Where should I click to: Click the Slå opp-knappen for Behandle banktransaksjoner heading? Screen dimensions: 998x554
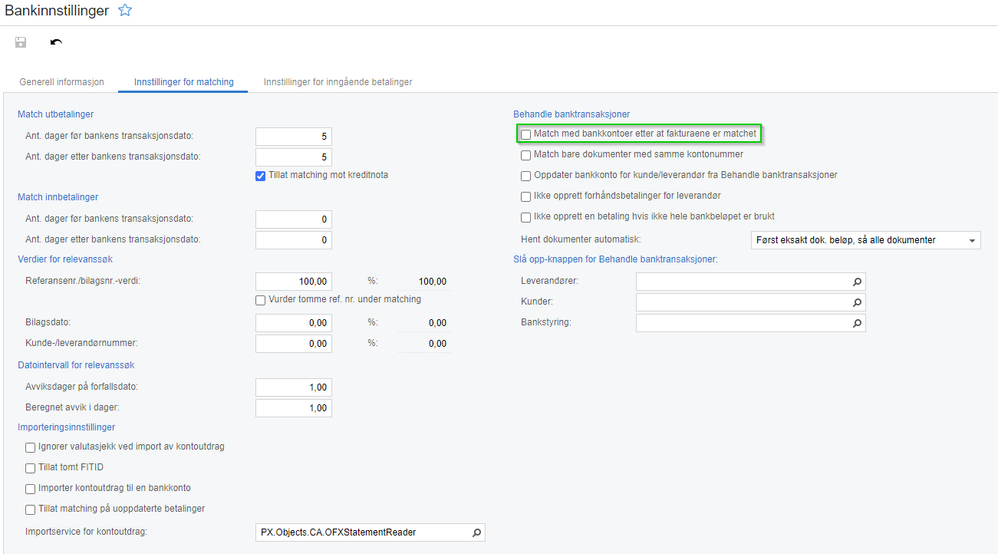pos(615,259)
